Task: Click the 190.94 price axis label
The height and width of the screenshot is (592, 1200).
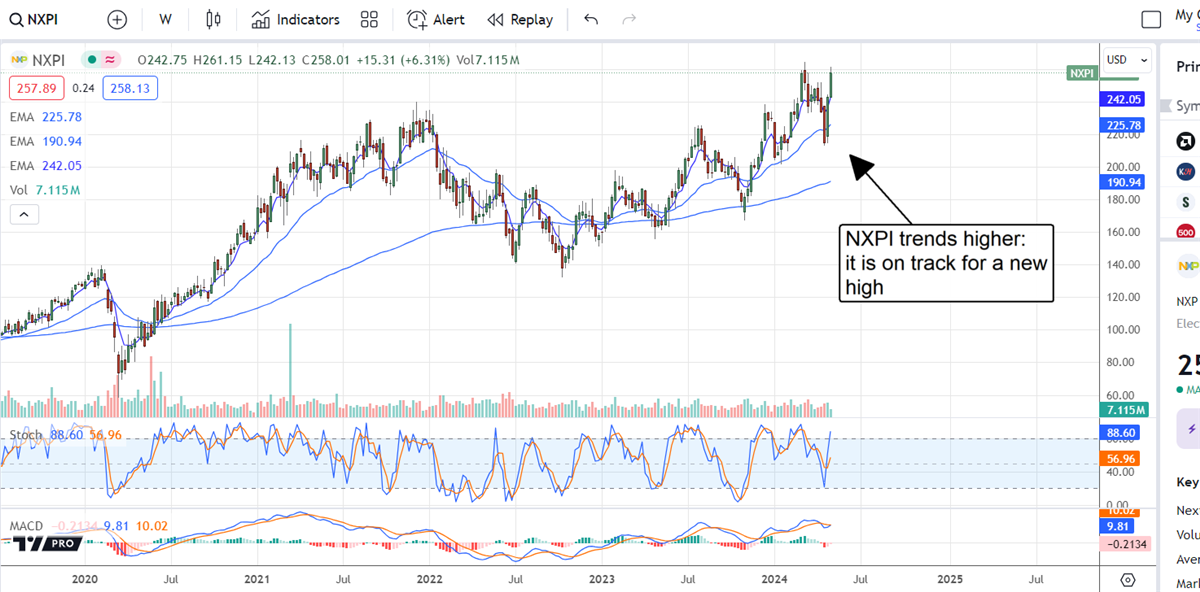Action: [1124, 182]
